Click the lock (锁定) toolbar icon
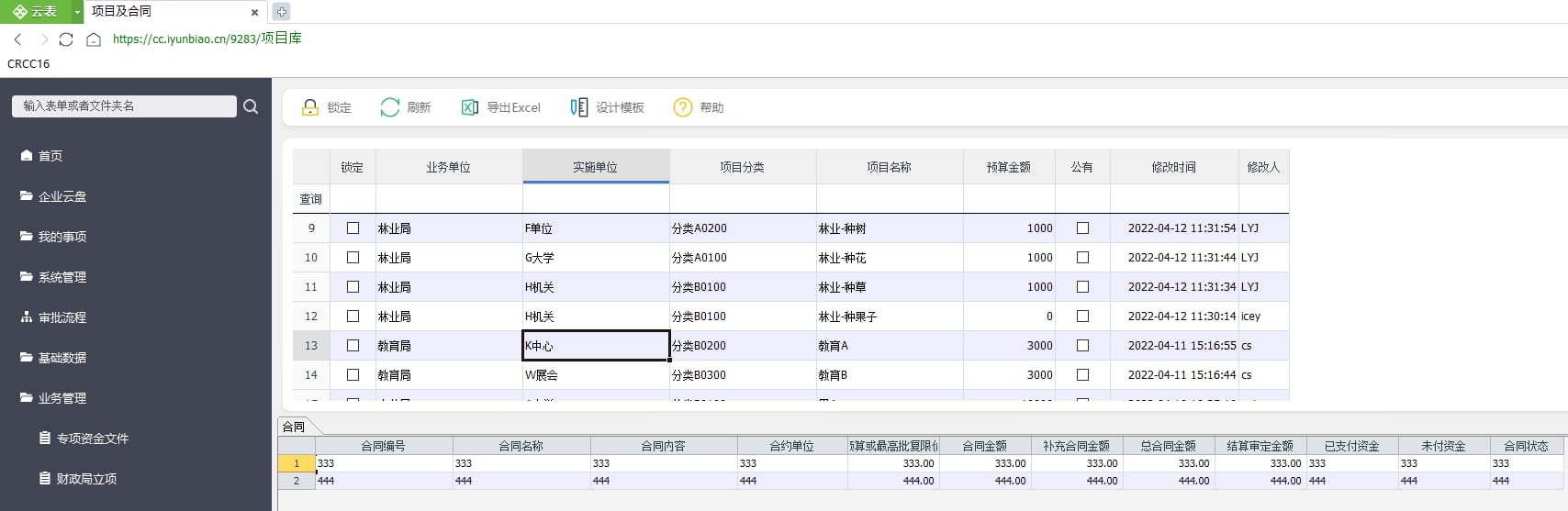This screenshot has height=511, width=1568. (x=310, y=107)
